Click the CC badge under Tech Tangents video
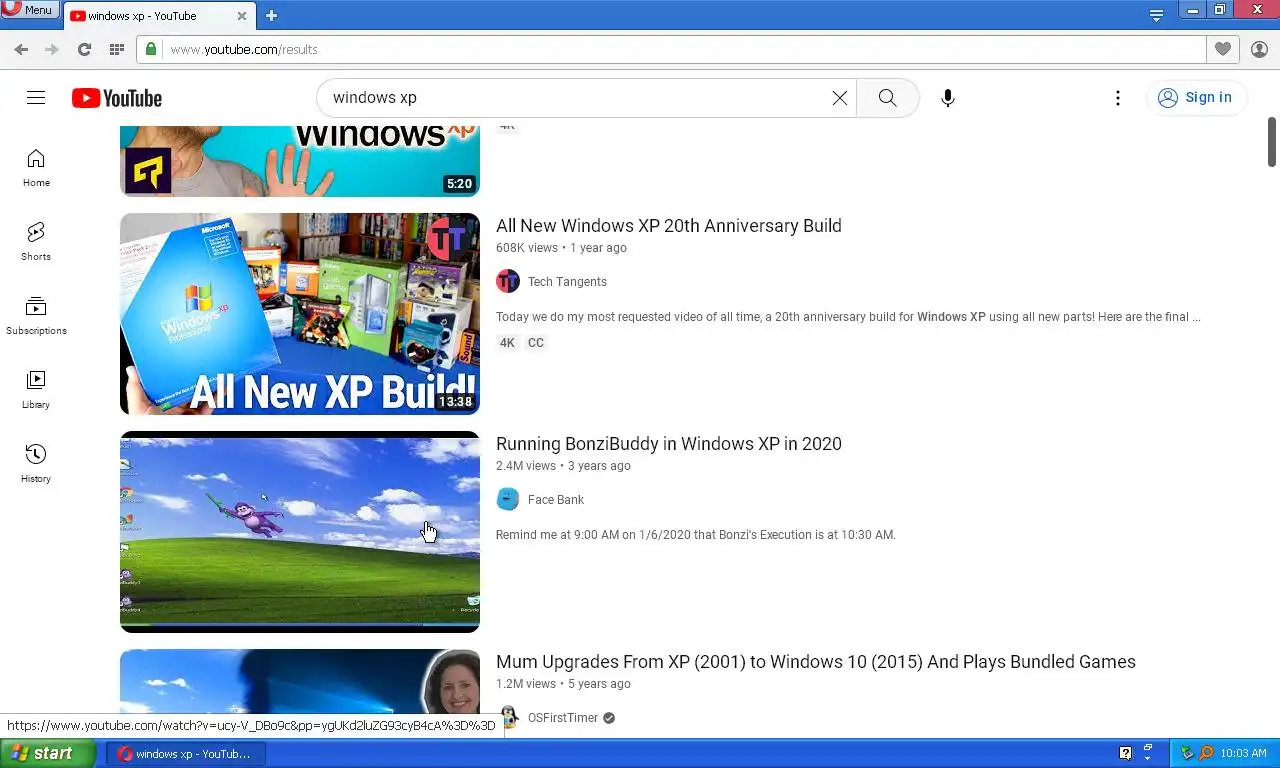Image resolution: width=1280 pixels, height=768 pixels. pos(536,343)
